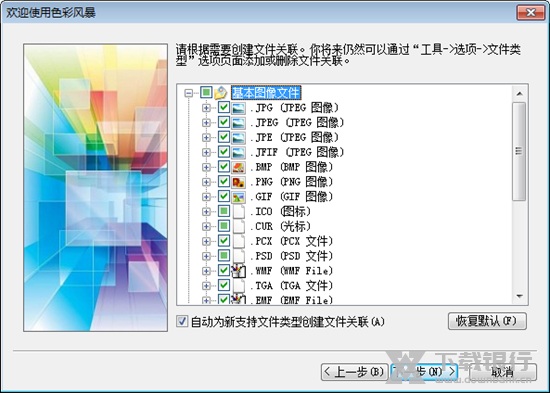Select the 基本图像文件 tree label
Image resolution: width=550 pixels, height=393 pixels.
266,93
